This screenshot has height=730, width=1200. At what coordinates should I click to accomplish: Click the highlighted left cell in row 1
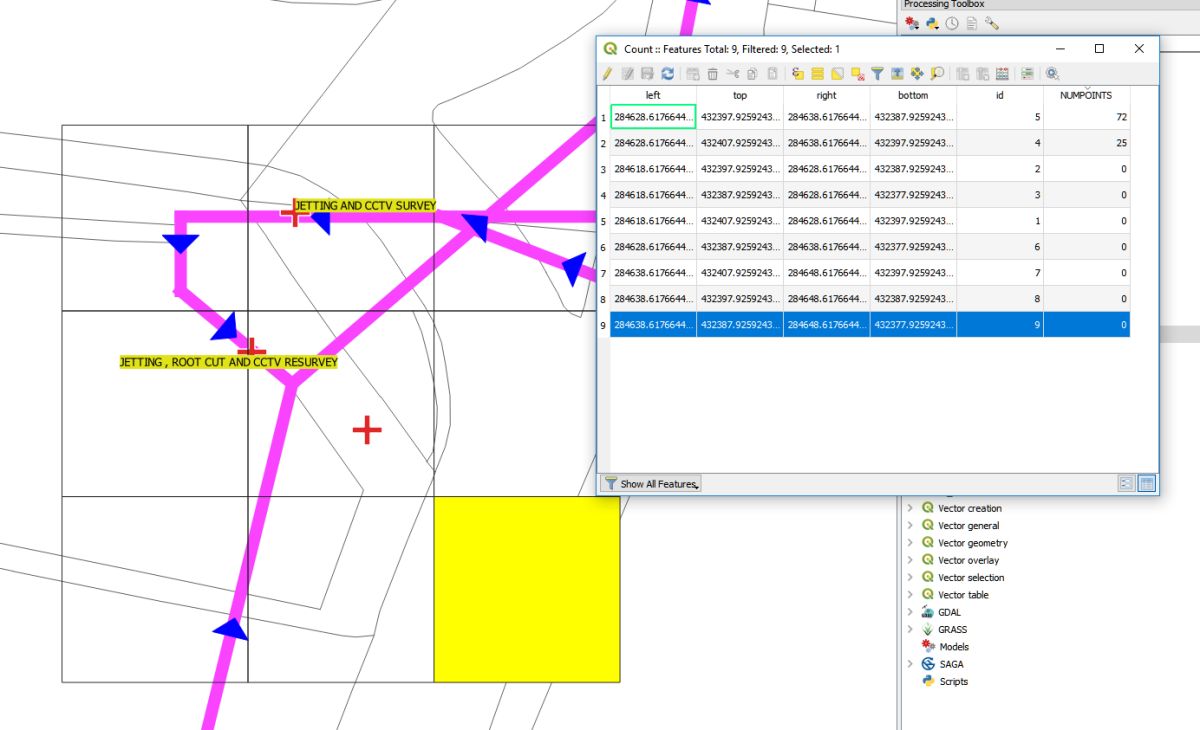click(653, 117)
